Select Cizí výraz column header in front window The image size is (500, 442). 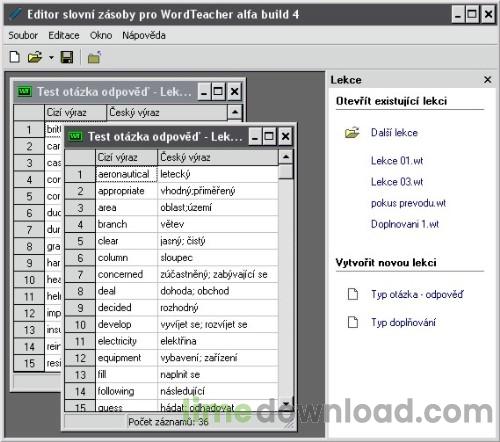(126, 157)
